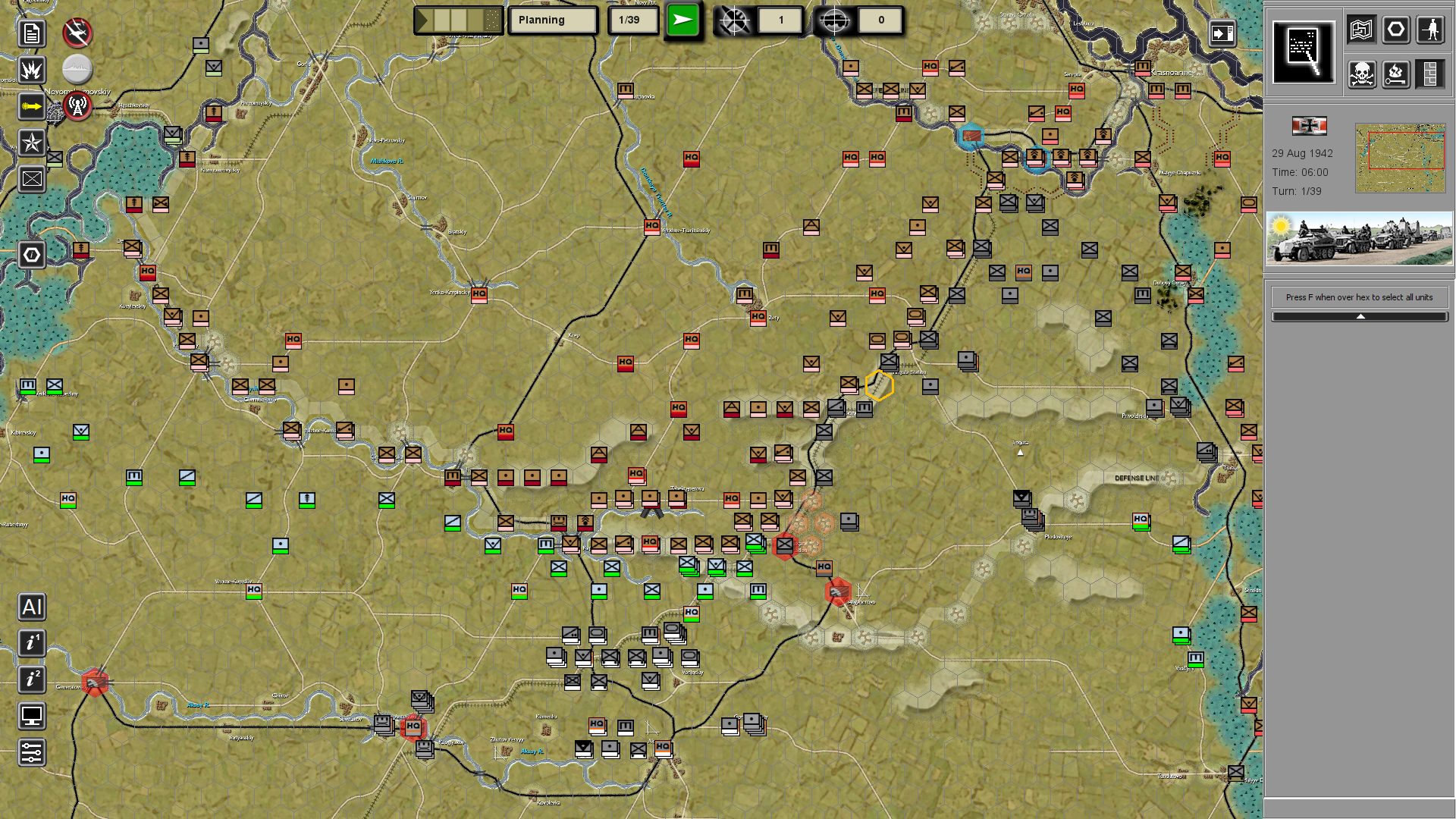Click the turn phase progress bar
The image size is (1456, 819).
point(458,20)
